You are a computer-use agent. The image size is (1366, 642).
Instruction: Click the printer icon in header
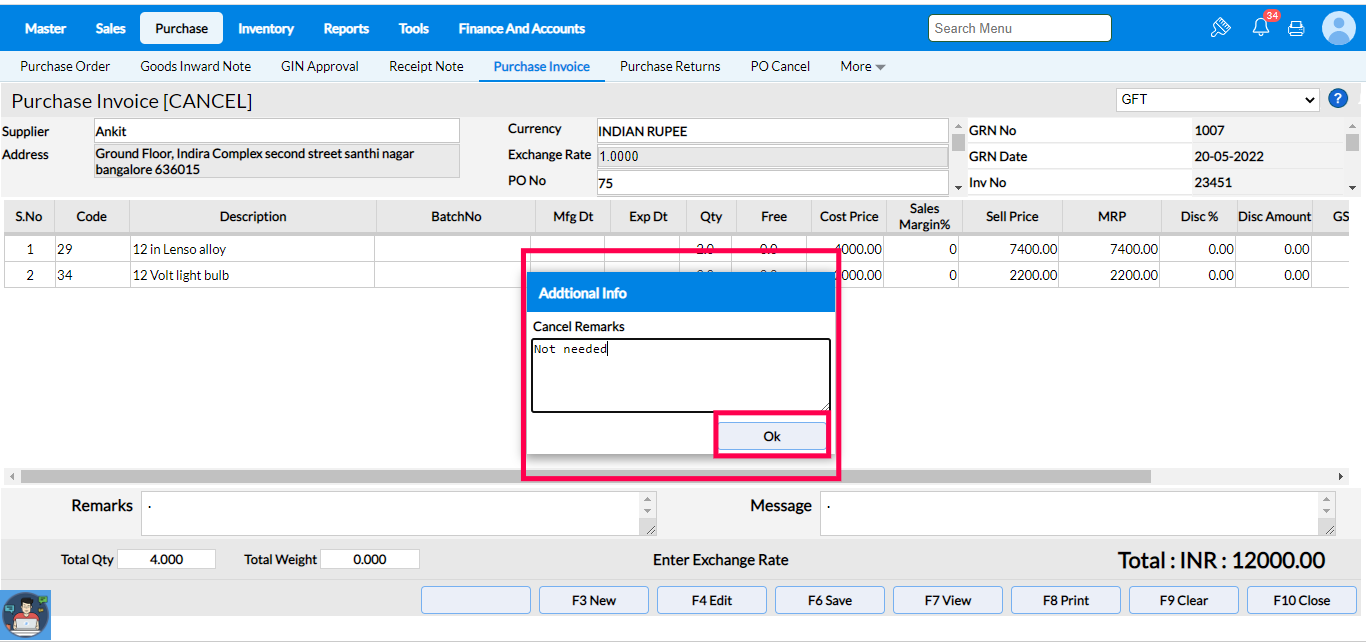point(1296,29)
